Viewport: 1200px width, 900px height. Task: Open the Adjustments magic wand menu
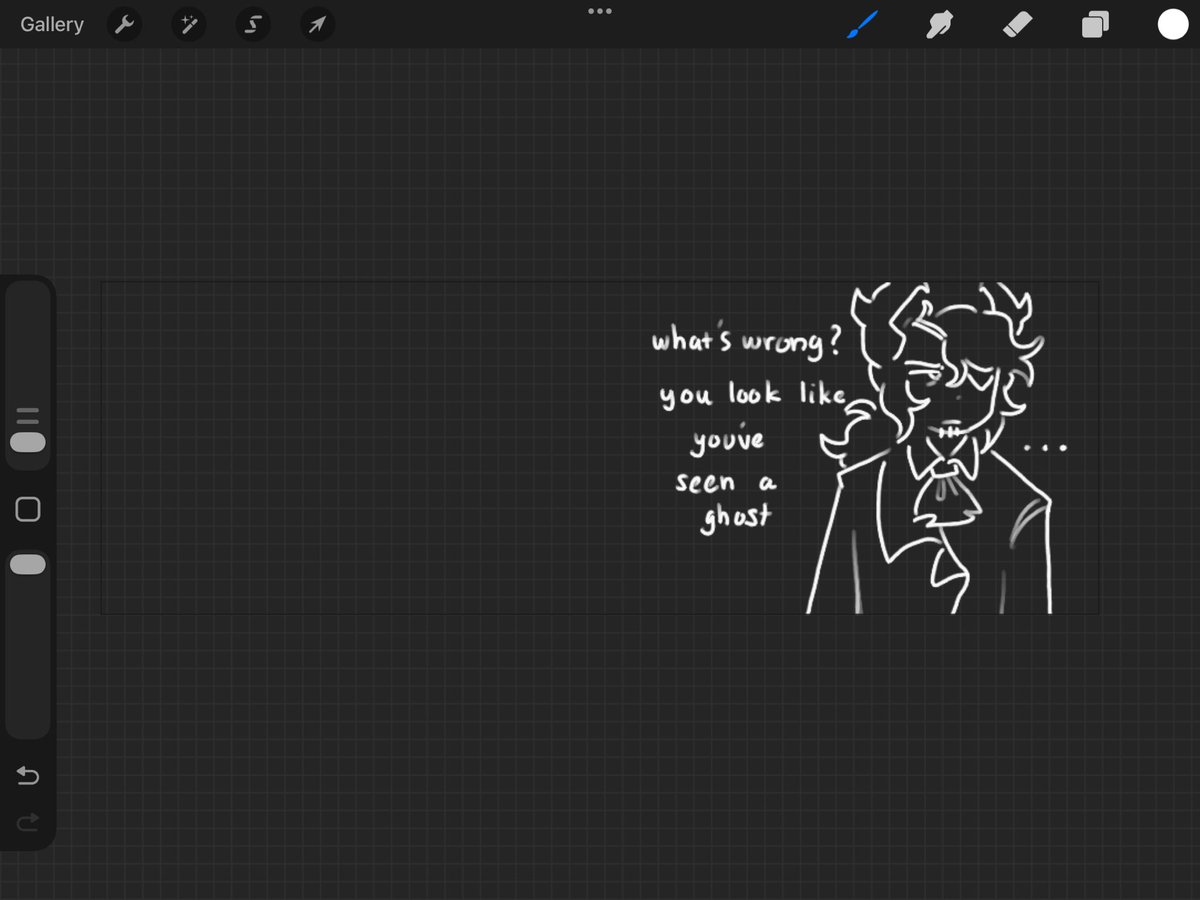click(188, 25)
